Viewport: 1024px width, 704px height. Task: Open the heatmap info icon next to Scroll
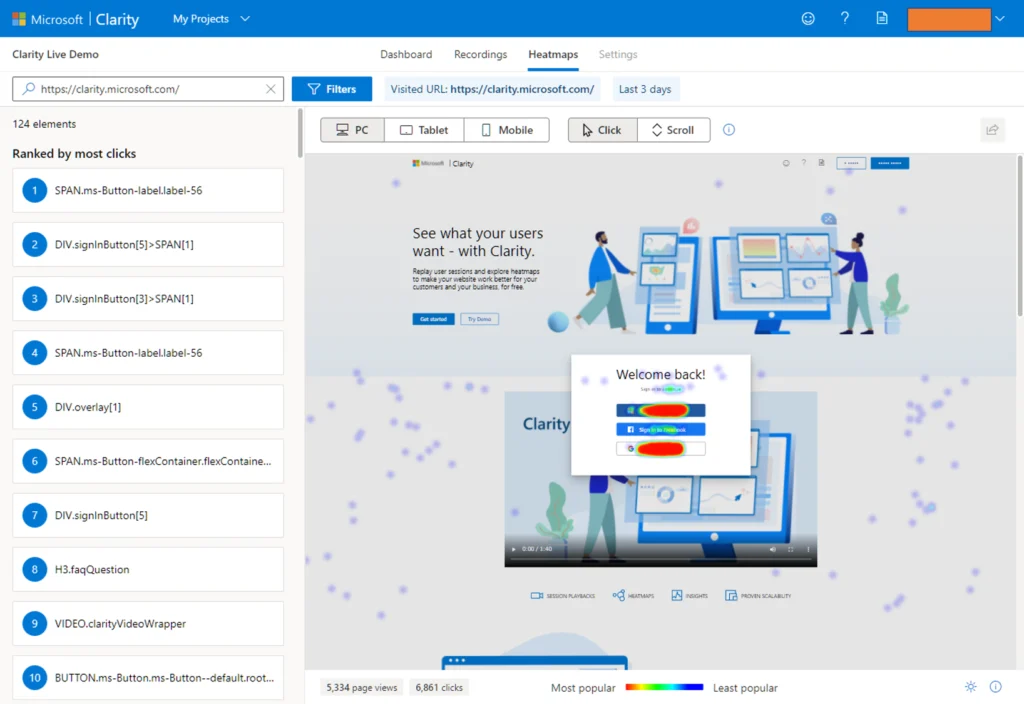coord(729,130)
